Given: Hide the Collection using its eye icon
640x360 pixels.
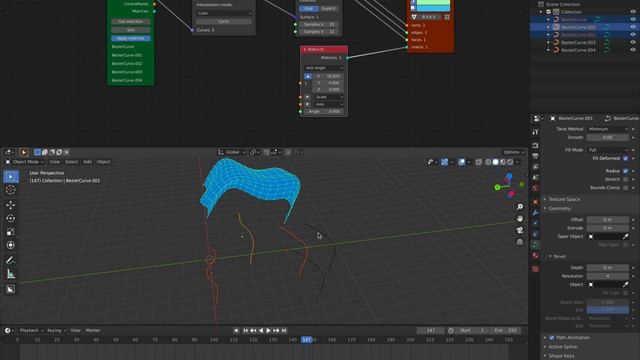Looking at the screenshot, I should 633,12.
